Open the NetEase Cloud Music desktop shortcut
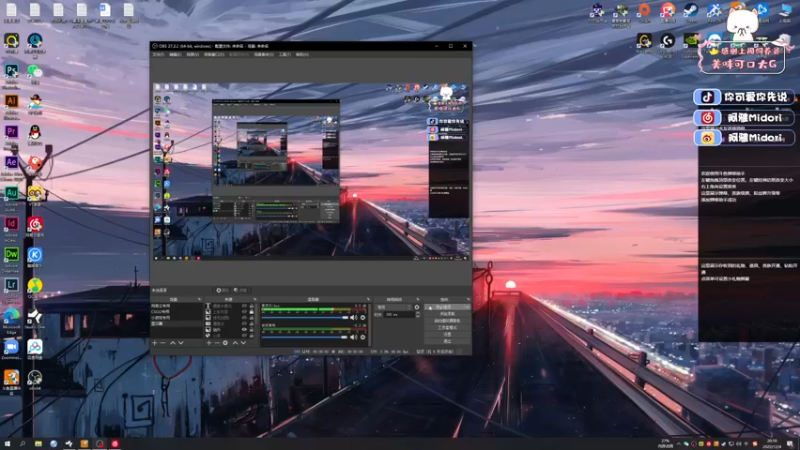This screenshot has height=450, width=800. pyautogui.click(x=35, y=223)
